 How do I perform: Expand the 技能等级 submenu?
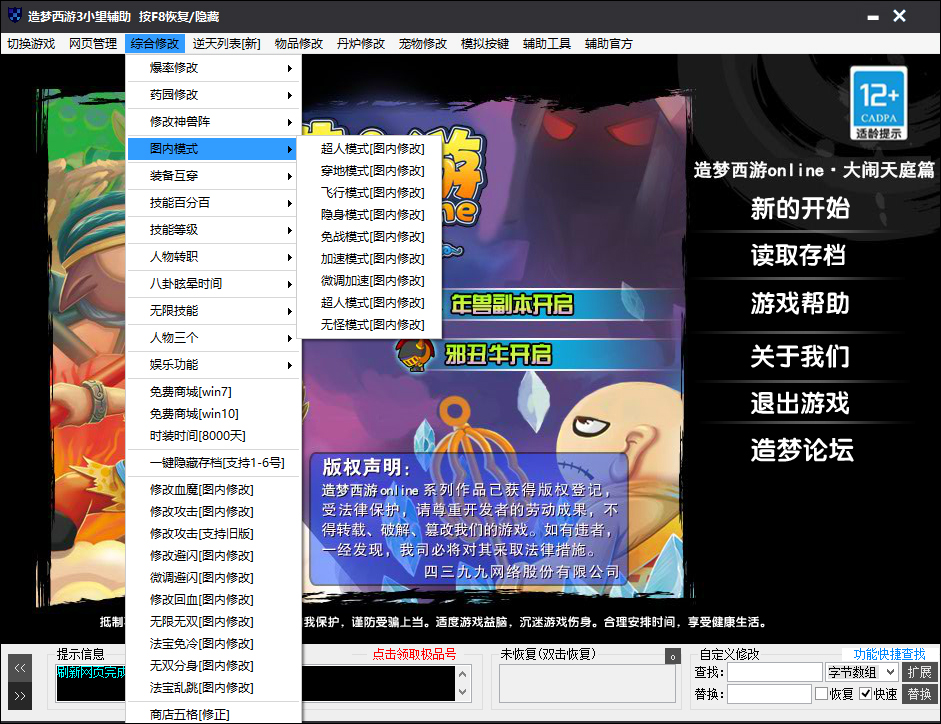213,230
